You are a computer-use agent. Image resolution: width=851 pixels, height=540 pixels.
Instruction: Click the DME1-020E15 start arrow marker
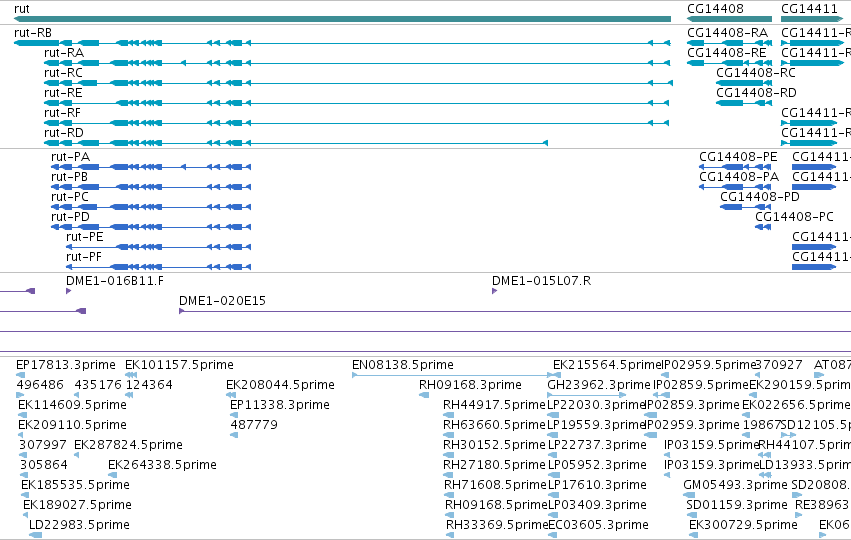click(x=182, y=311)
